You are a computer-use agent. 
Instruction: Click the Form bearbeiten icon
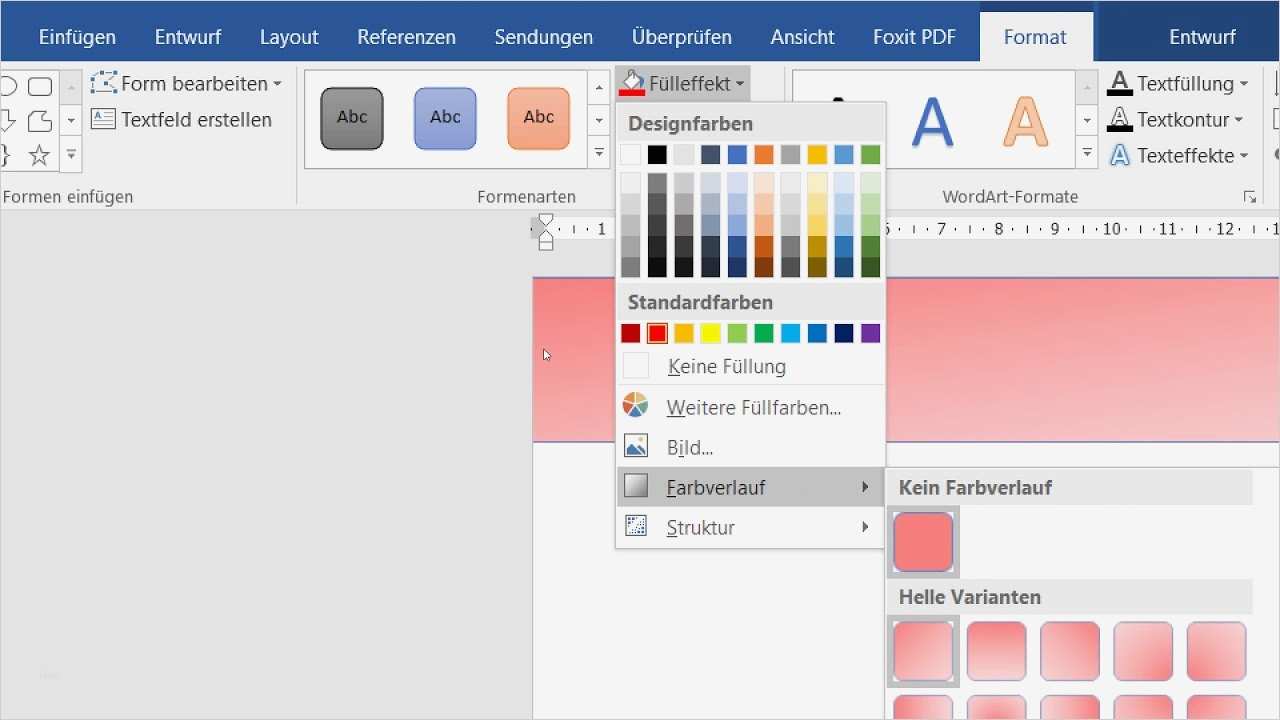pos(104,83)
